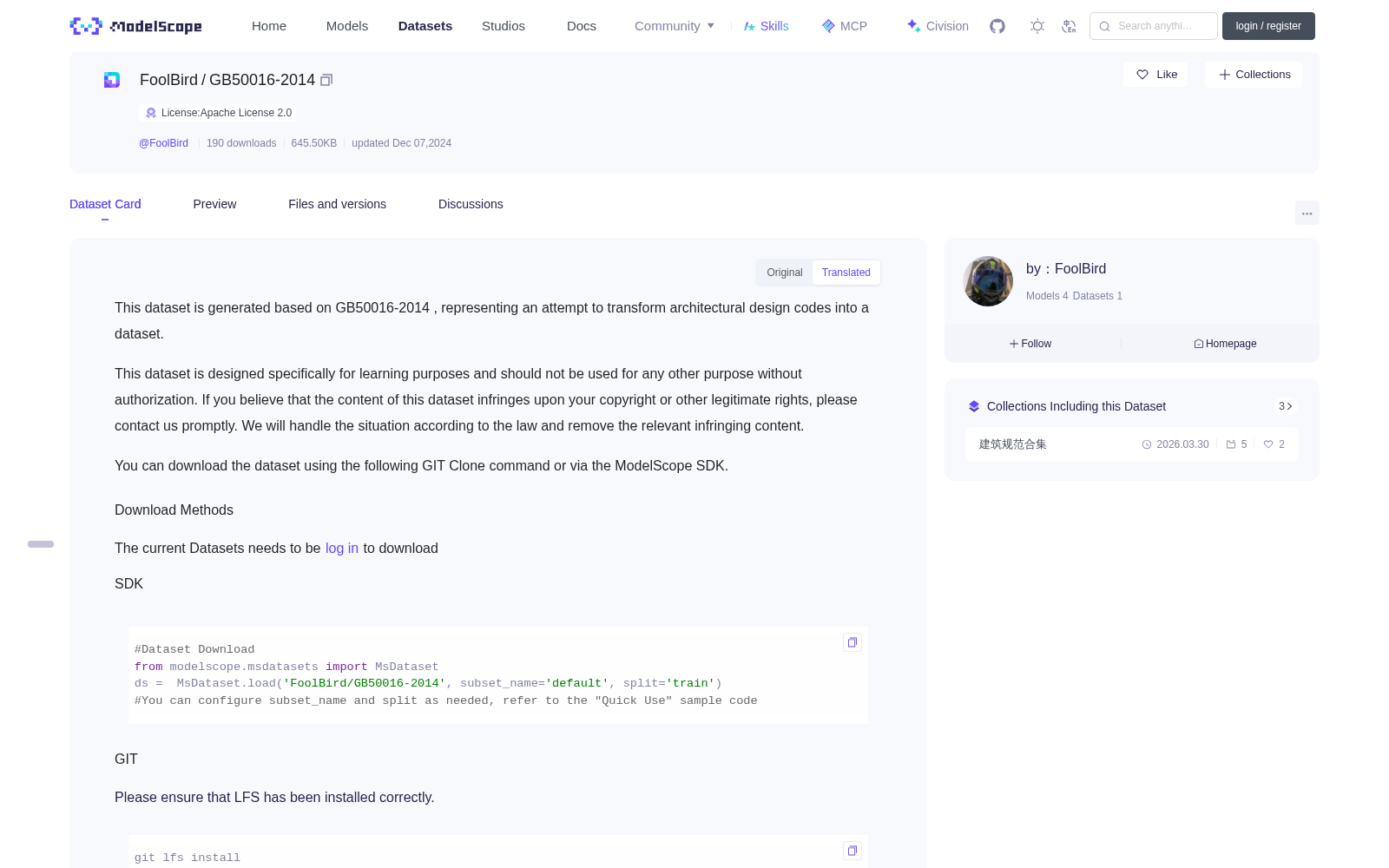Click the collection likes heart count 2

click(x=1274, y=444)
